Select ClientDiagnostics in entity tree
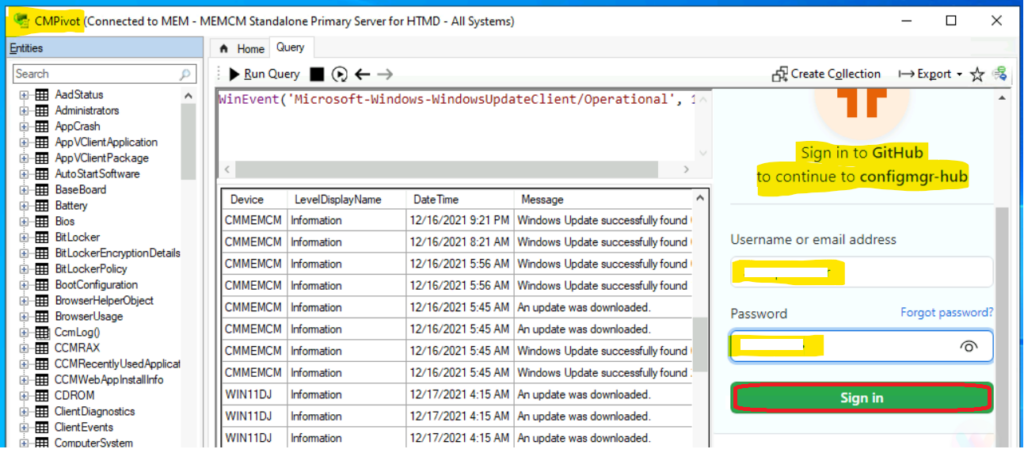 point(95,412)
